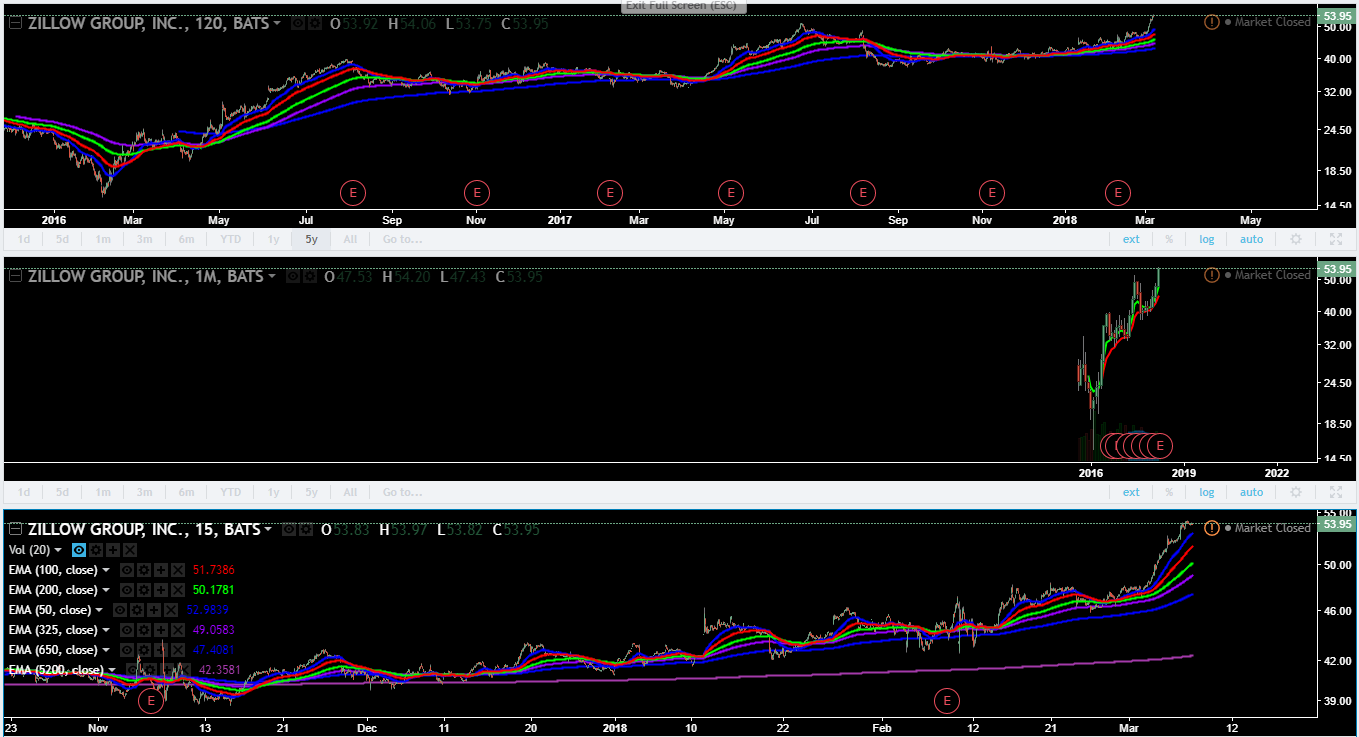Toggle visibility of the Vol (20) indicator
Image resolution: width=1359 pixels, height=737 pixels.
pos(78,550)
